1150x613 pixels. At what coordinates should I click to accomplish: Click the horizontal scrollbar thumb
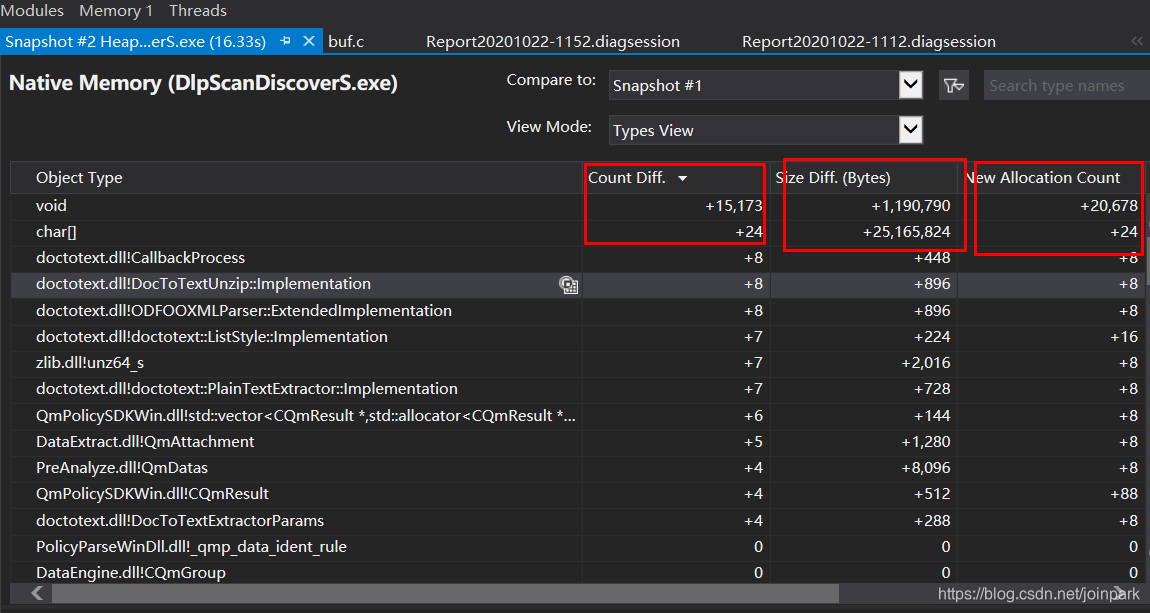[444, 593]
